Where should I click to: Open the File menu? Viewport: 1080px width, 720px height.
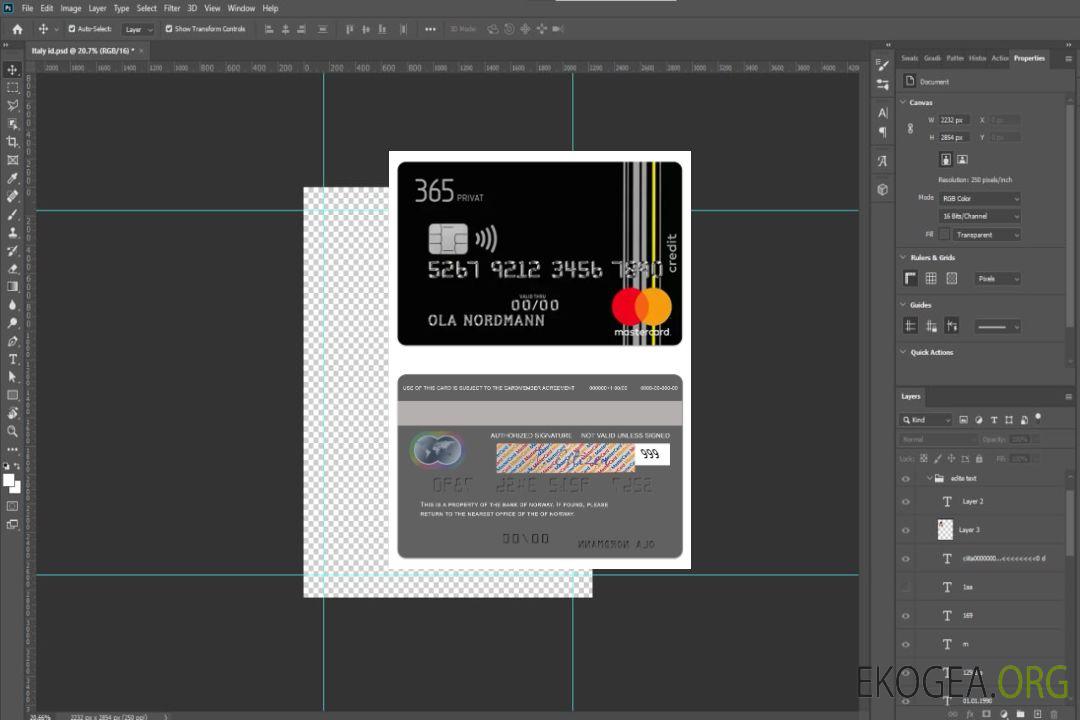click(x=28, y=8)
